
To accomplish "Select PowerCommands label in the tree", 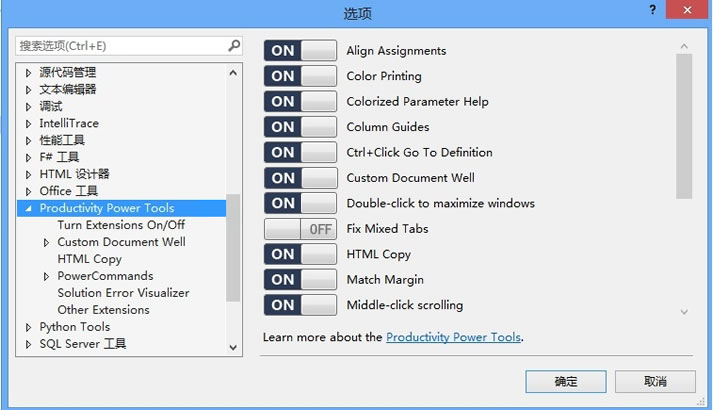I will pyautogui.click(x=105, y=276).
